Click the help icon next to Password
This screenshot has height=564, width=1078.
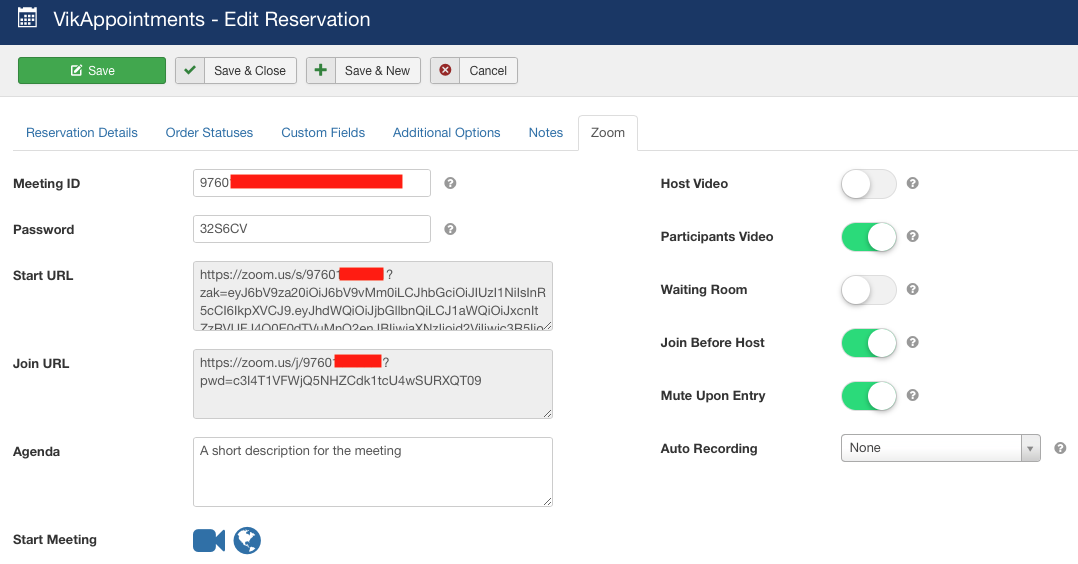(450, 229)
